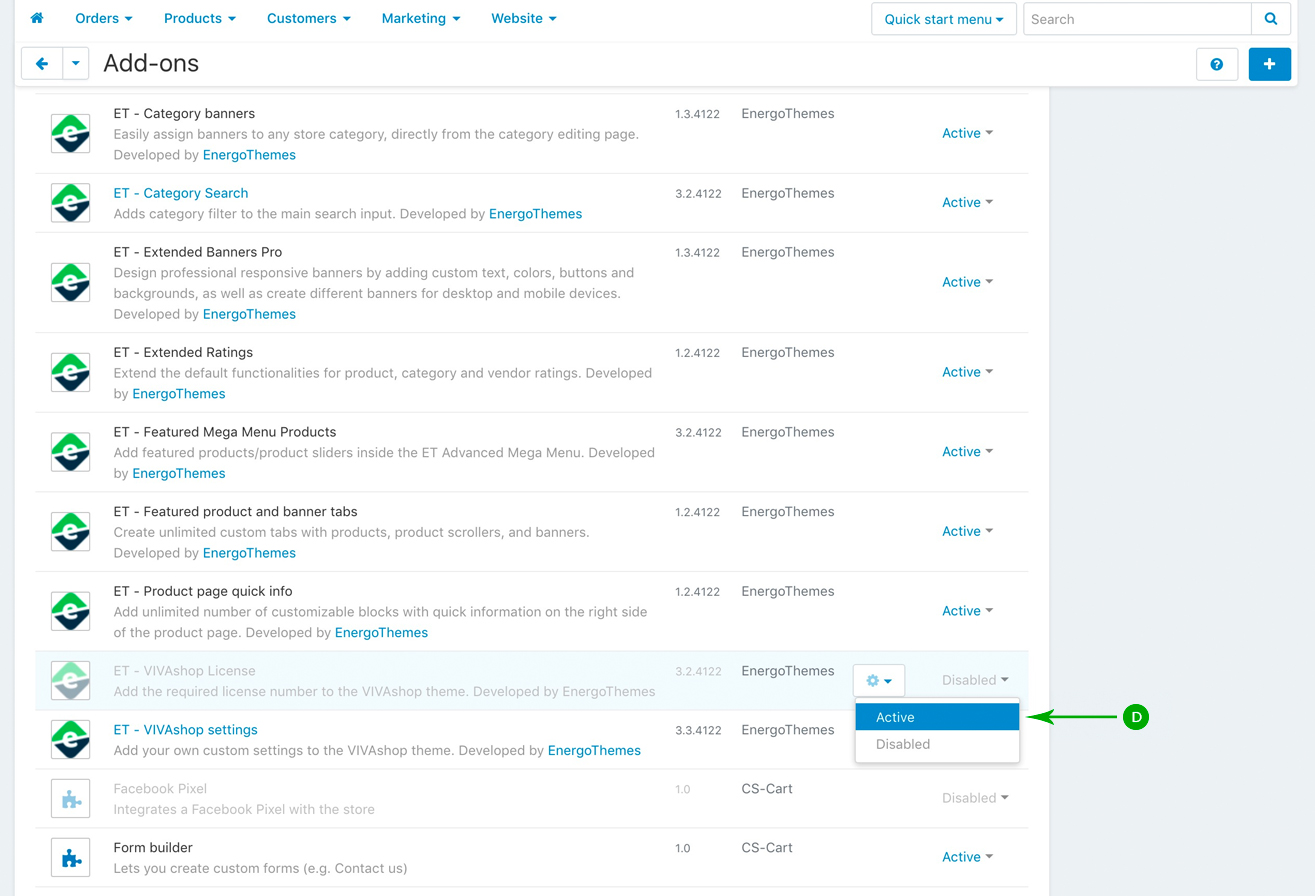The image size is (1315, 896).
Task: Open the ET - VIVAshop settings add-on link
Action: point(186,730)
